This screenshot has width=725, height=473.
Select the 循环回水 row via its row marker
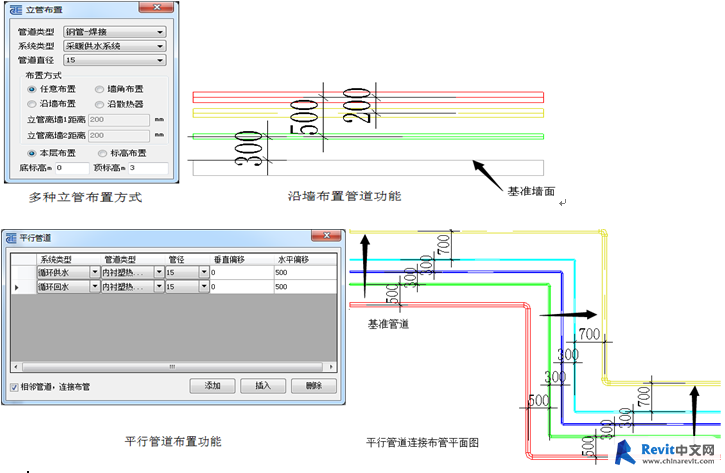pos(24,287)
